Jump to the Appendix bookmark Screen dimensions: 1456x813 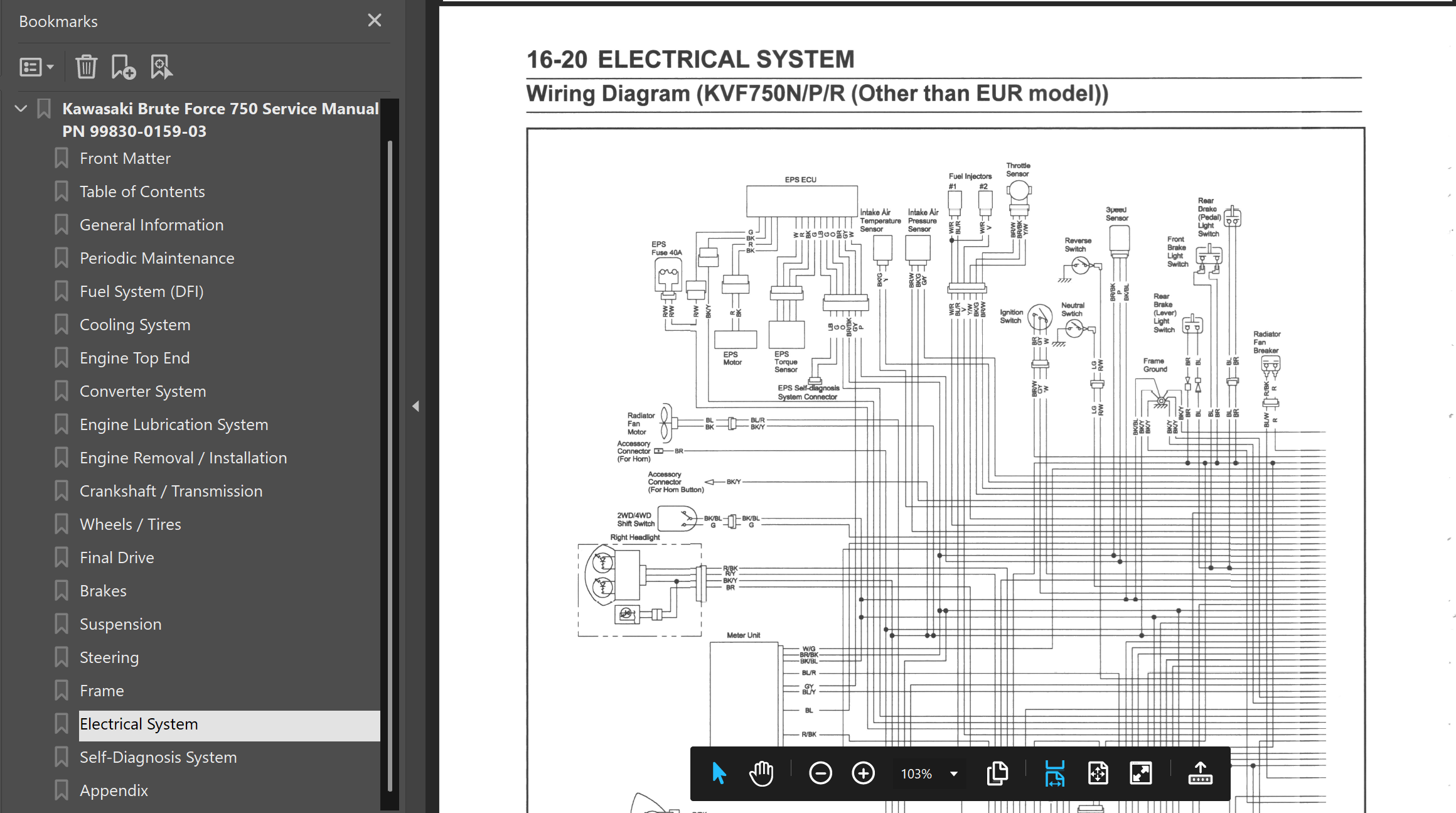[114, 790]
